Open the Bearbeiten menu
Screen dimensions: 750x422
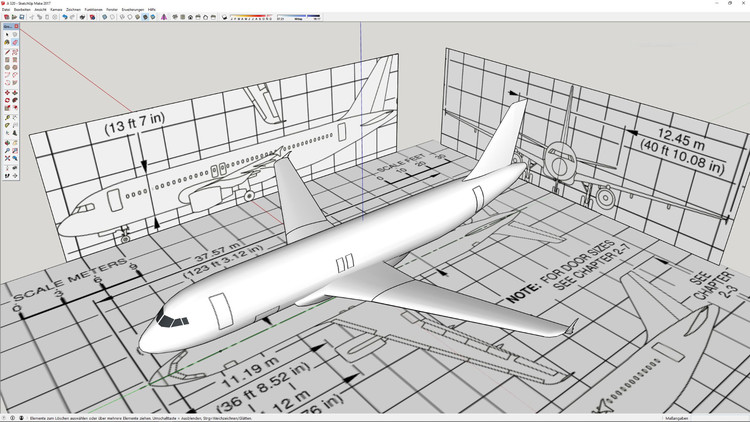tap(22, 10)
